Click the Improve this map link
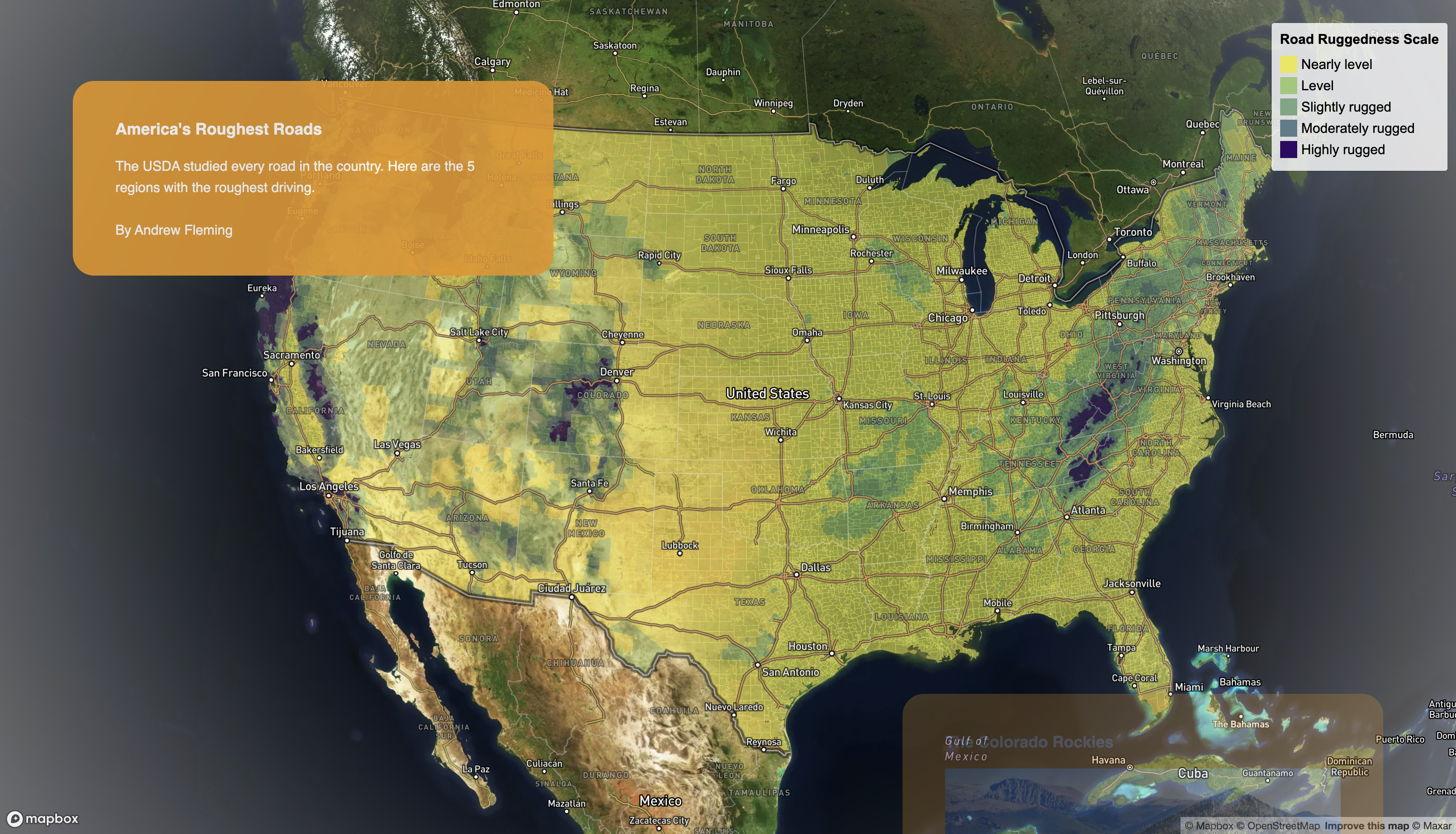The width and height of the screenshot is (1456, 834). 1367,826
